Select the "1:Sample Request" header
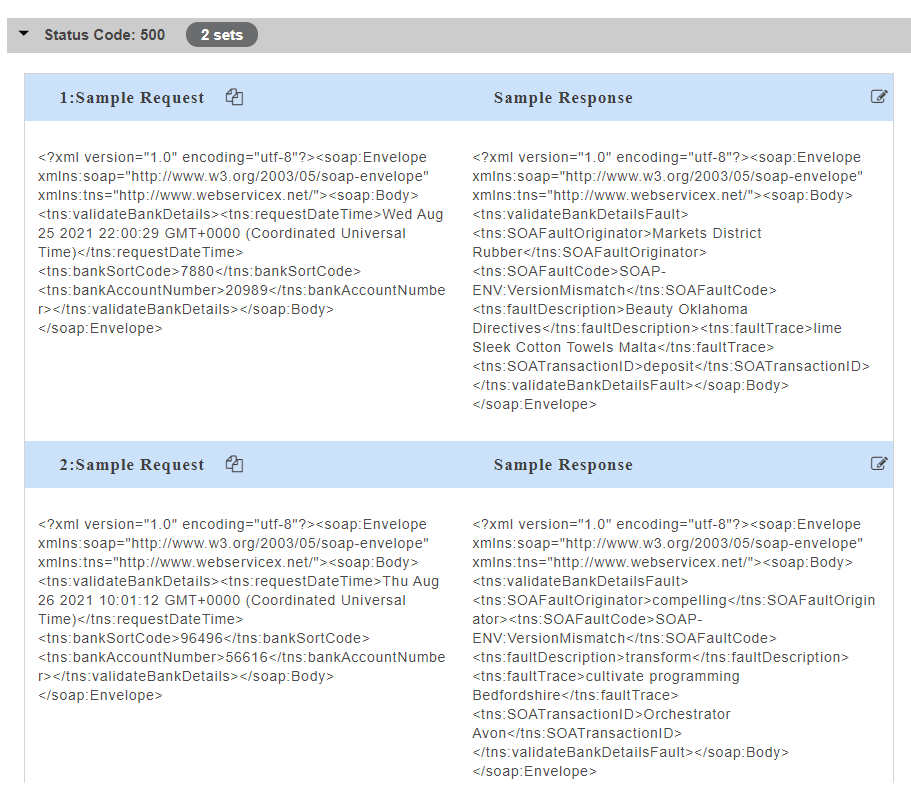The height and width of the screenshot is (797, 911). point(131,98)
